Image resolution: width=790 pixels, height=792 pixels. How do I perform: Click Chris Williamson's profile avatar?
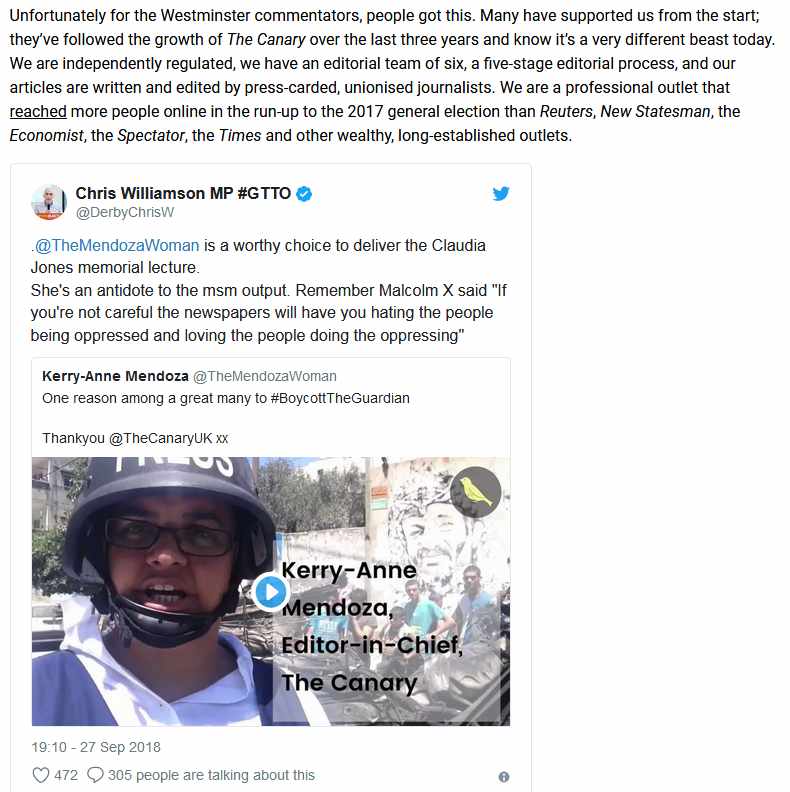tap(49, 202)
